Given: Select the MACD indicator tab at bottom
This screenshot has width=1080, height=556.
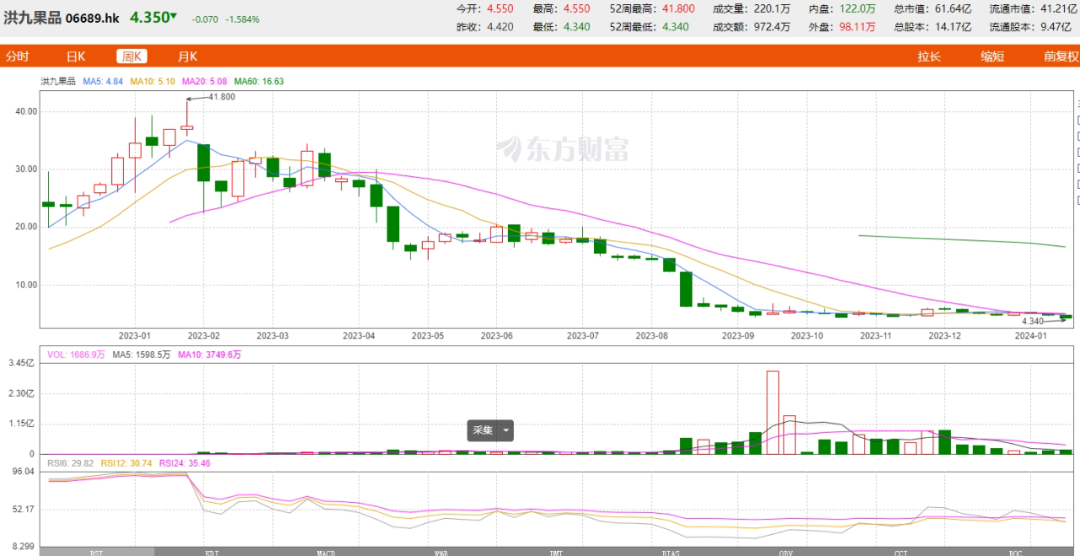Looking at the screenshot, I should (x=327, y=551).
